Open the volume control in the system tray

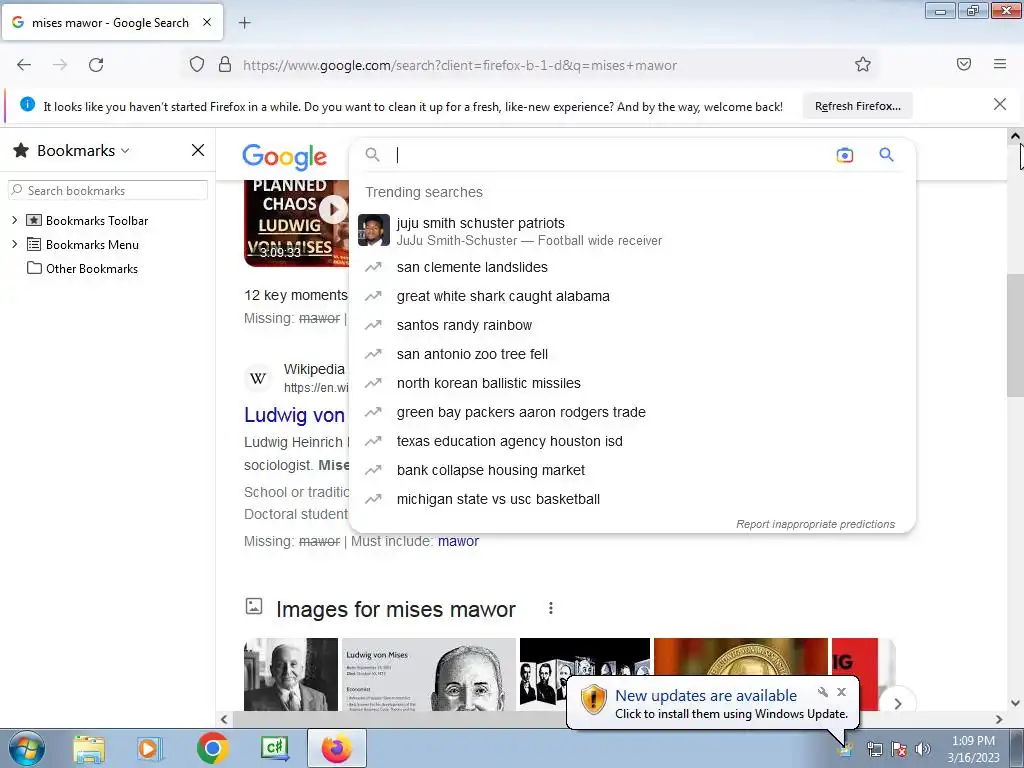(x=923, y=748)
